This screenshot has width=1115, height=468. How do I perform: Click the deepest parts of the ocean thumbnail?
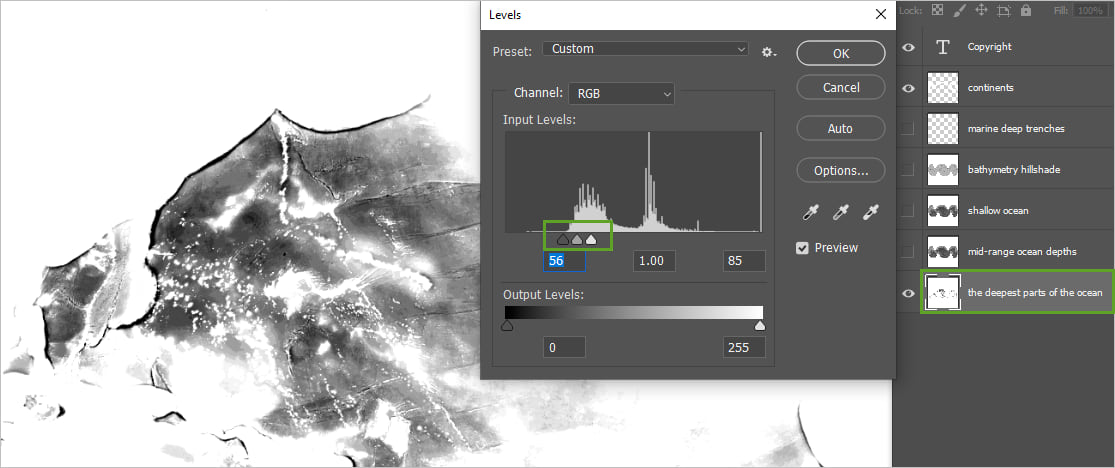943,292
